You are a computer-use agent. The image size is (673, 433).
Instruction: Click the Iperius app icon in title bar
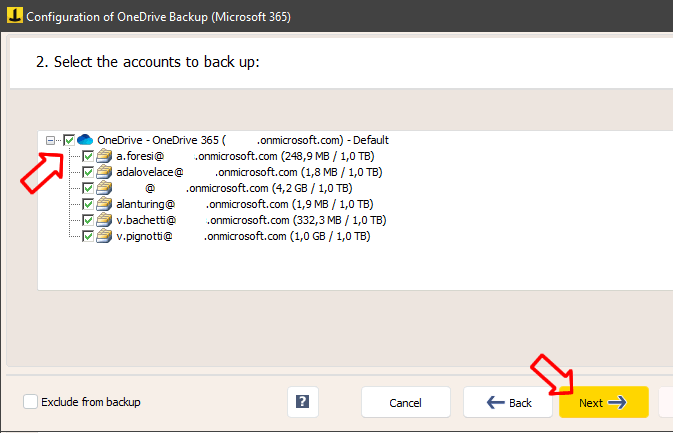point(12,17)
